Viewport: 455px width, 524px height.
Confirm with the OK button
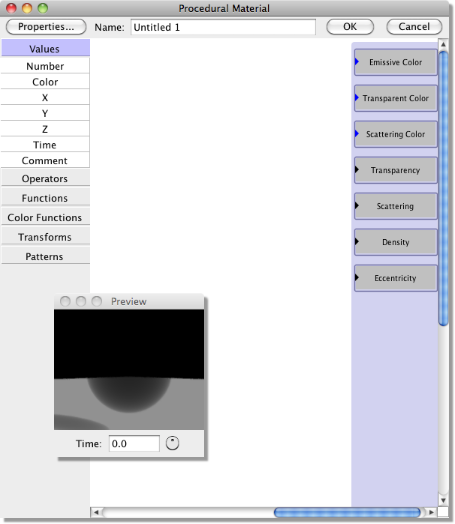pyautogui.click(x=350, y=27)
